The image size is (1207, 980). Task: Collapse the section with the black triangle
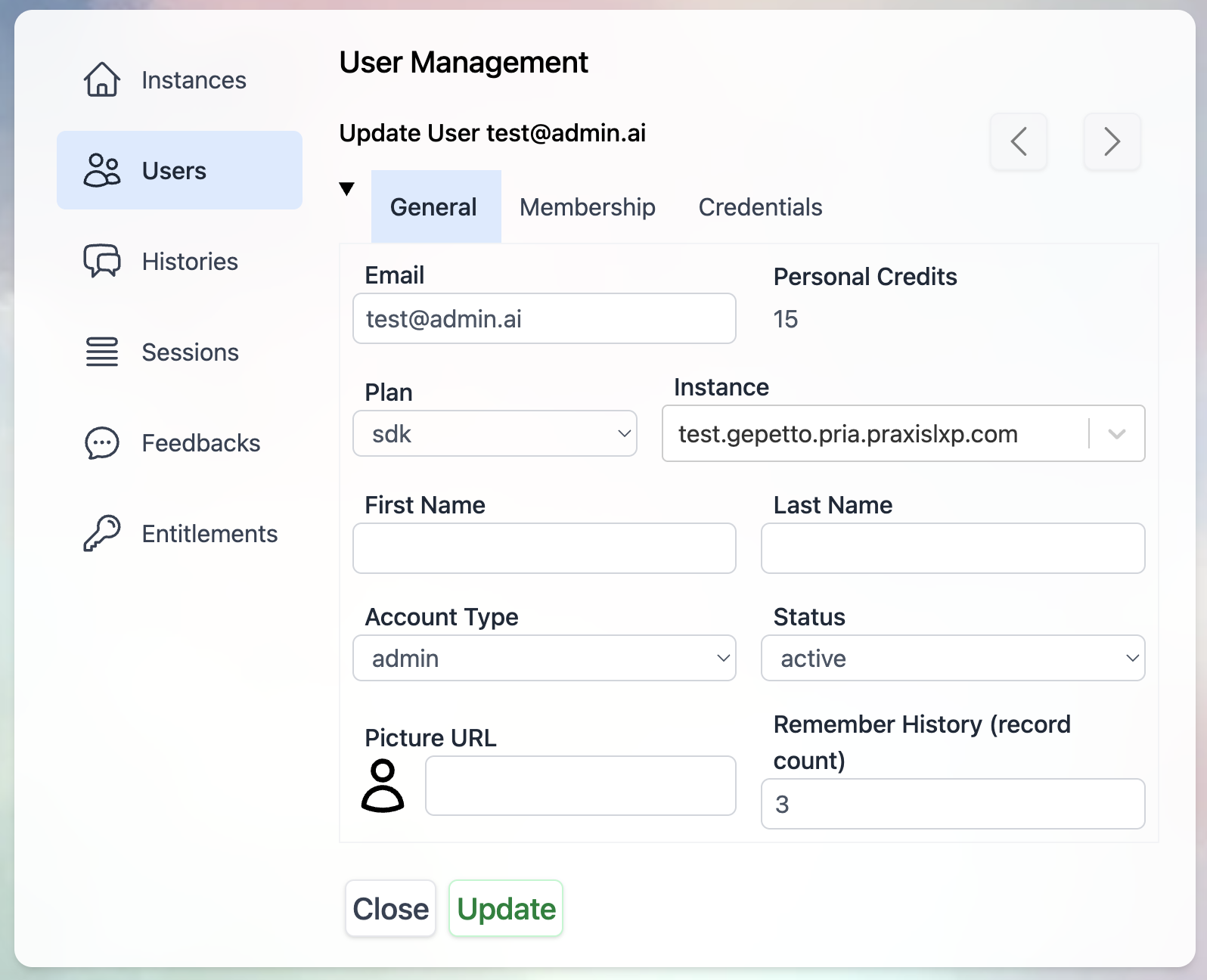point(346,189)
